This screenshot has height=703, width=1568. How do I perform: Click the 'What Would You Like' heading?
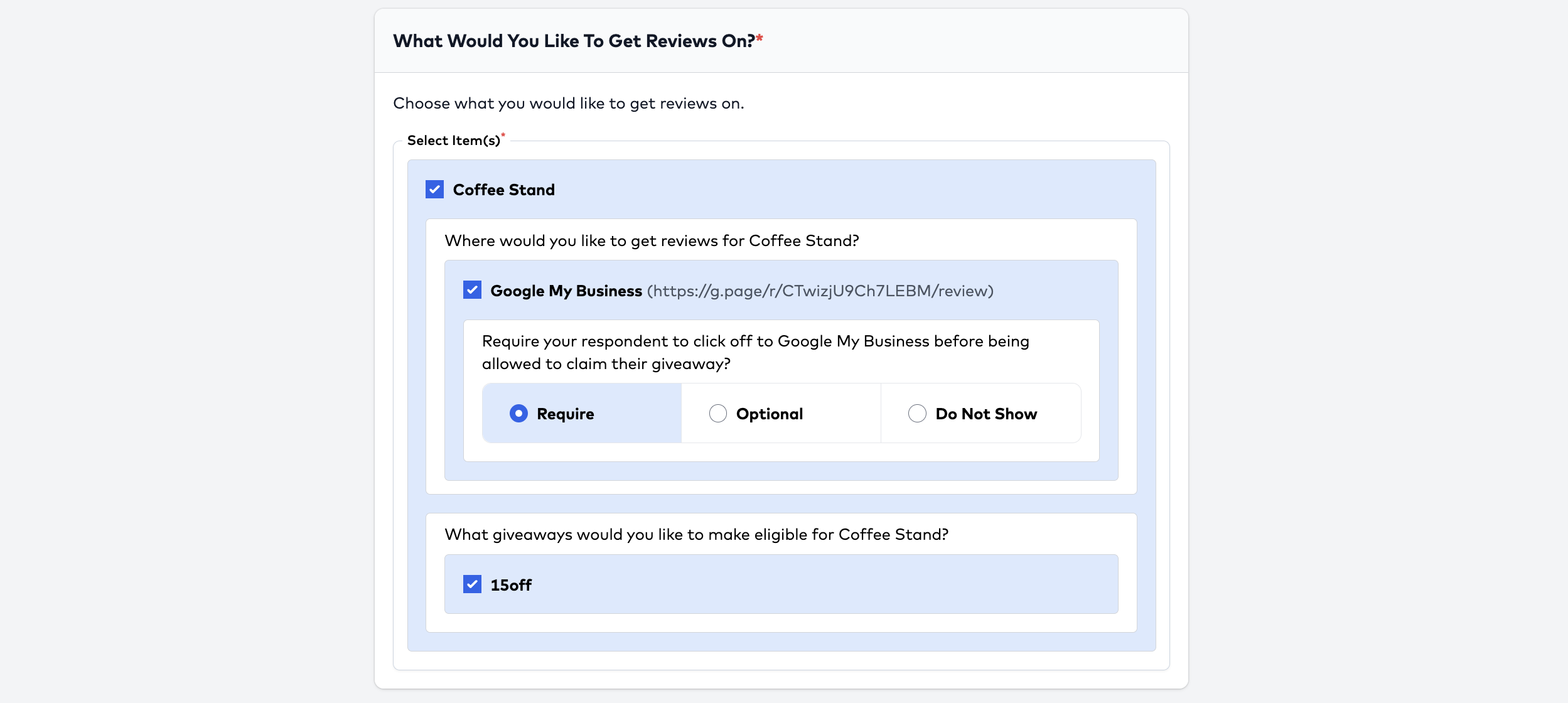[574, 41]
